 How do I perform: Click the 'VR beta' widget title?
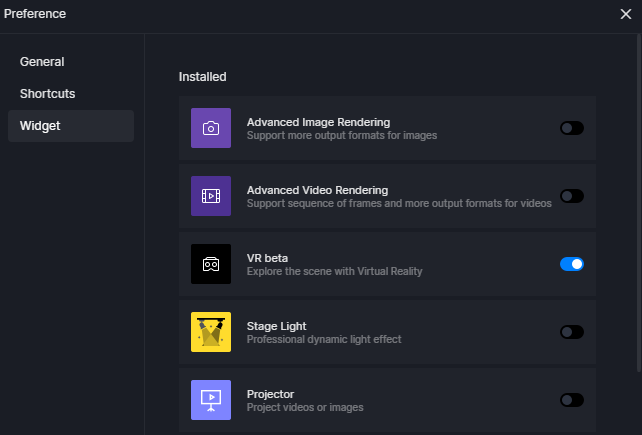(x=267, y=258)
